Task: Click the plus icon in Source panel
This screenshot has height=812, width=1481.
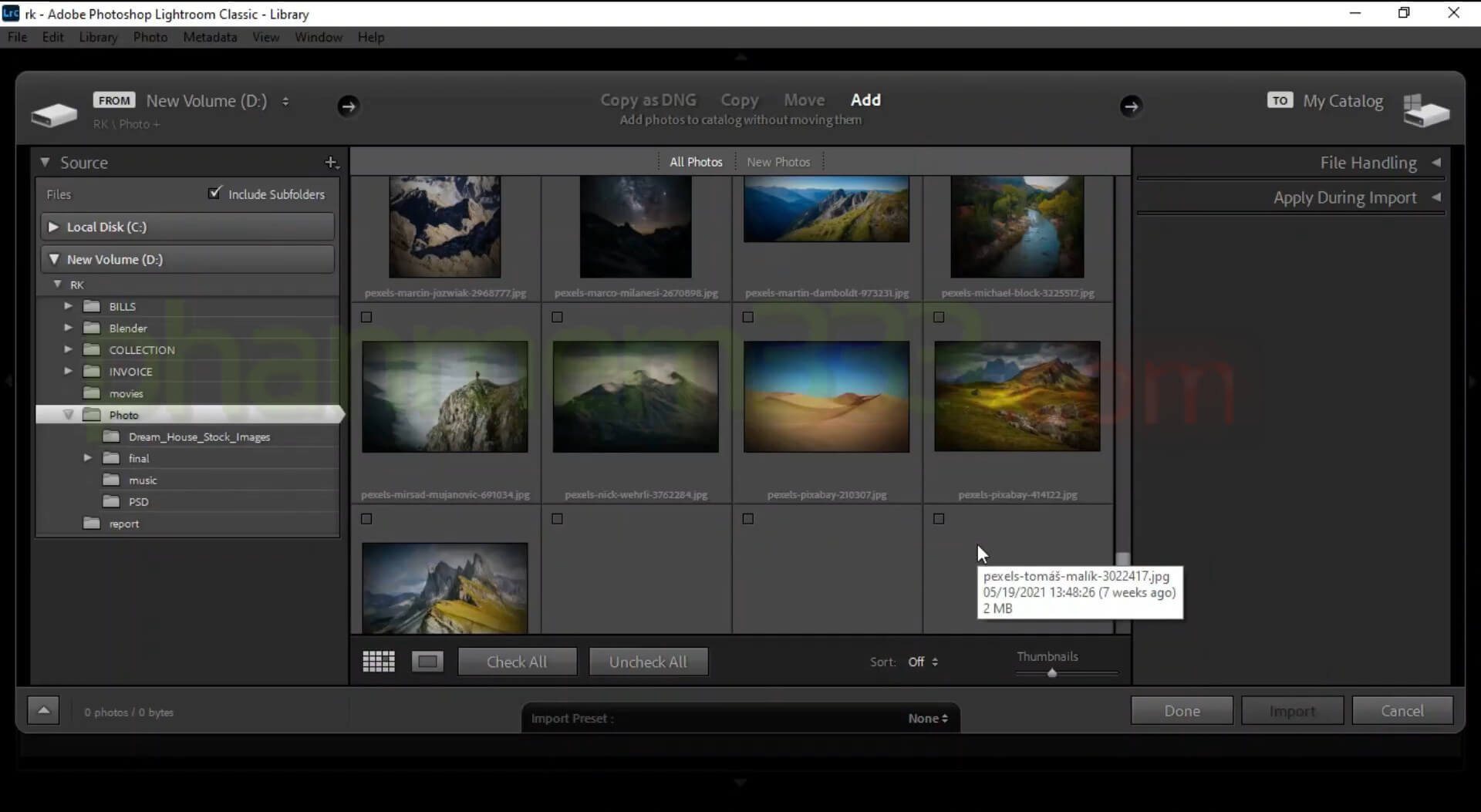Action: [x=332, y=163]
